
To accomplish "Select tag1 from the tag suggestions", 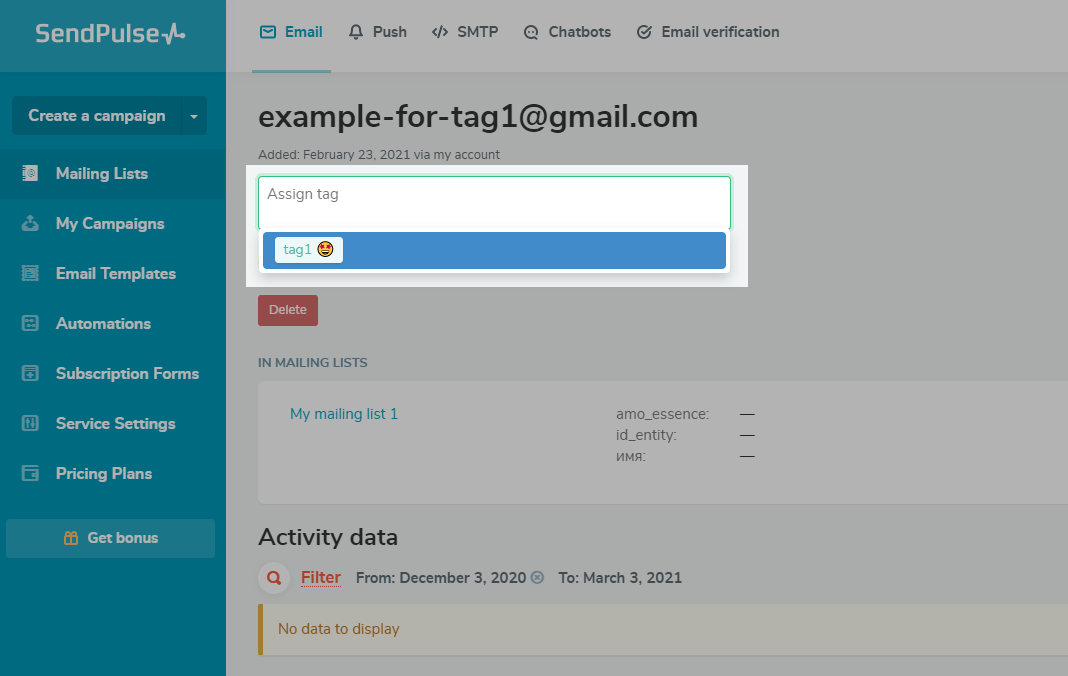I will pos(308,250).
